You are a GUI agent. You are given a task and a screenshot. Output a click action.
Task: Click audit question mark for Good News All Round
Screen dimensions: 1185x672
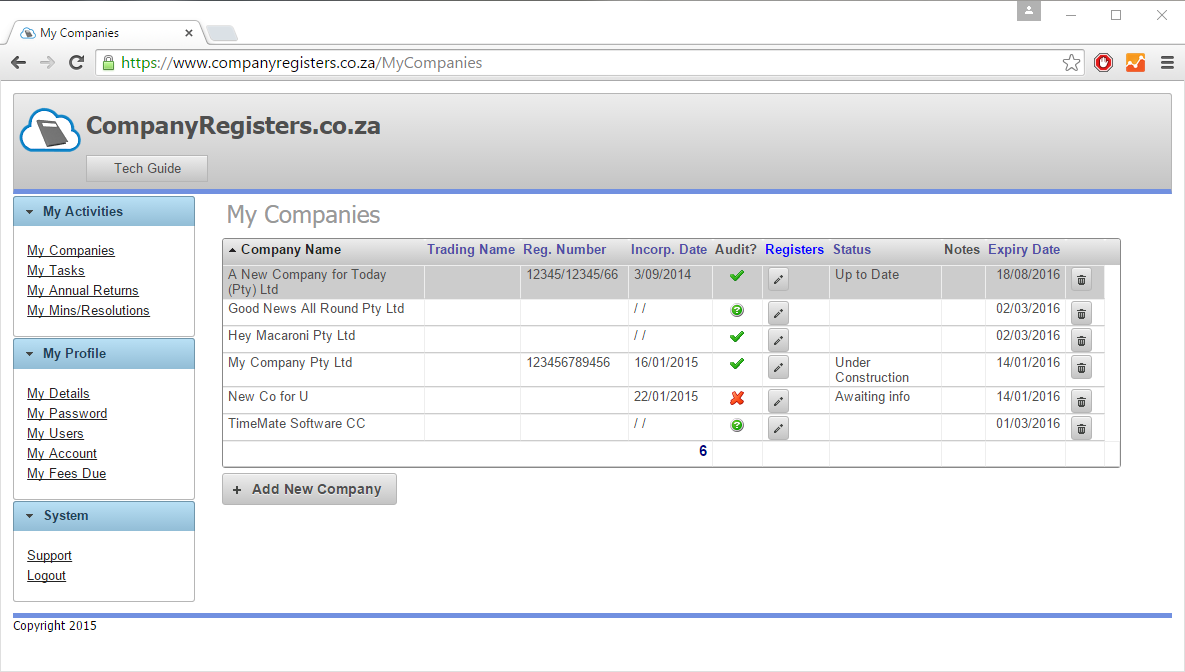tap(737, 310)
